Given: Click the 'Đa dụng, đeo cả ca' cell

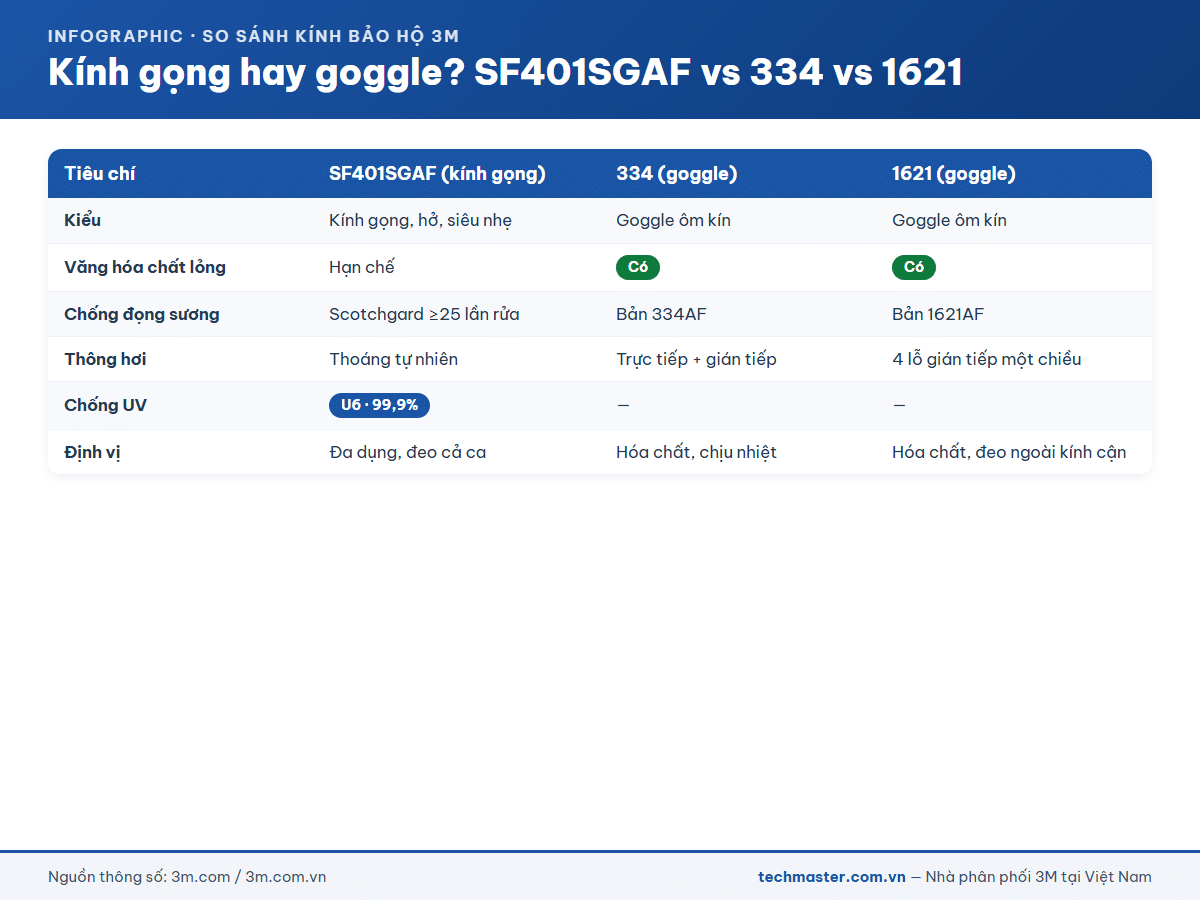Looking at the screenshot, I should (407, 452).
